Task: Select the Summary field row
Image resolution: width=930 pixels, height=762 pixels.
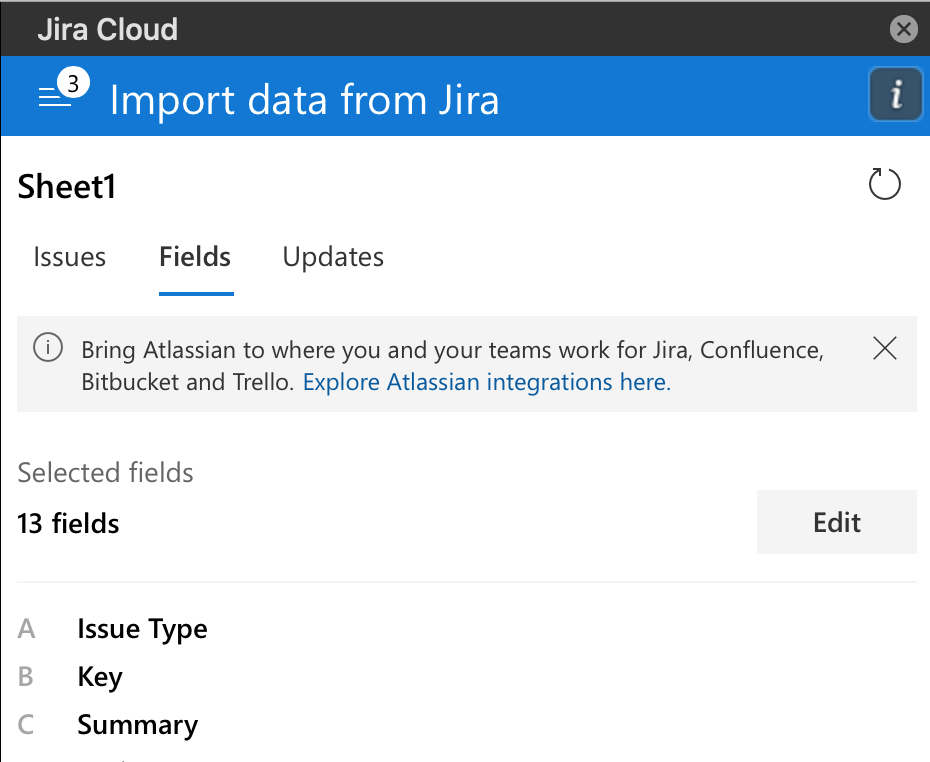Action: [x=137, y=725]
